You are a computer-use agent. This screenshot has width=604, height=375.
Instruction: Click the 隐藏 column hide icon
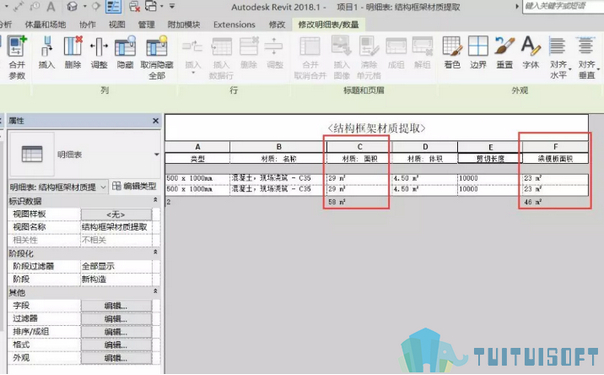tap(125, 46)
